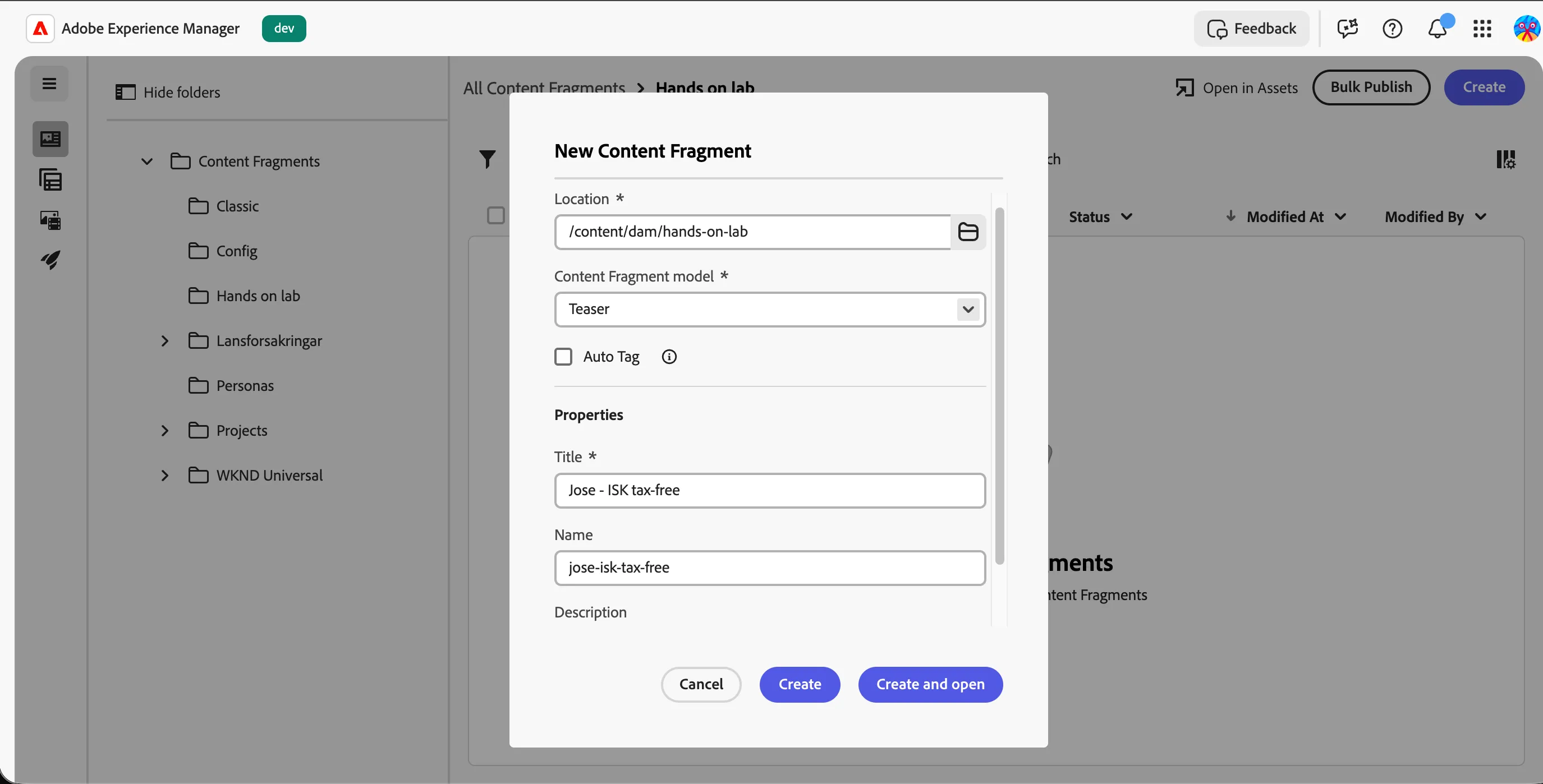Open the hamburger navigation menu
1543x784 pixels.
(x=50, y=84)
